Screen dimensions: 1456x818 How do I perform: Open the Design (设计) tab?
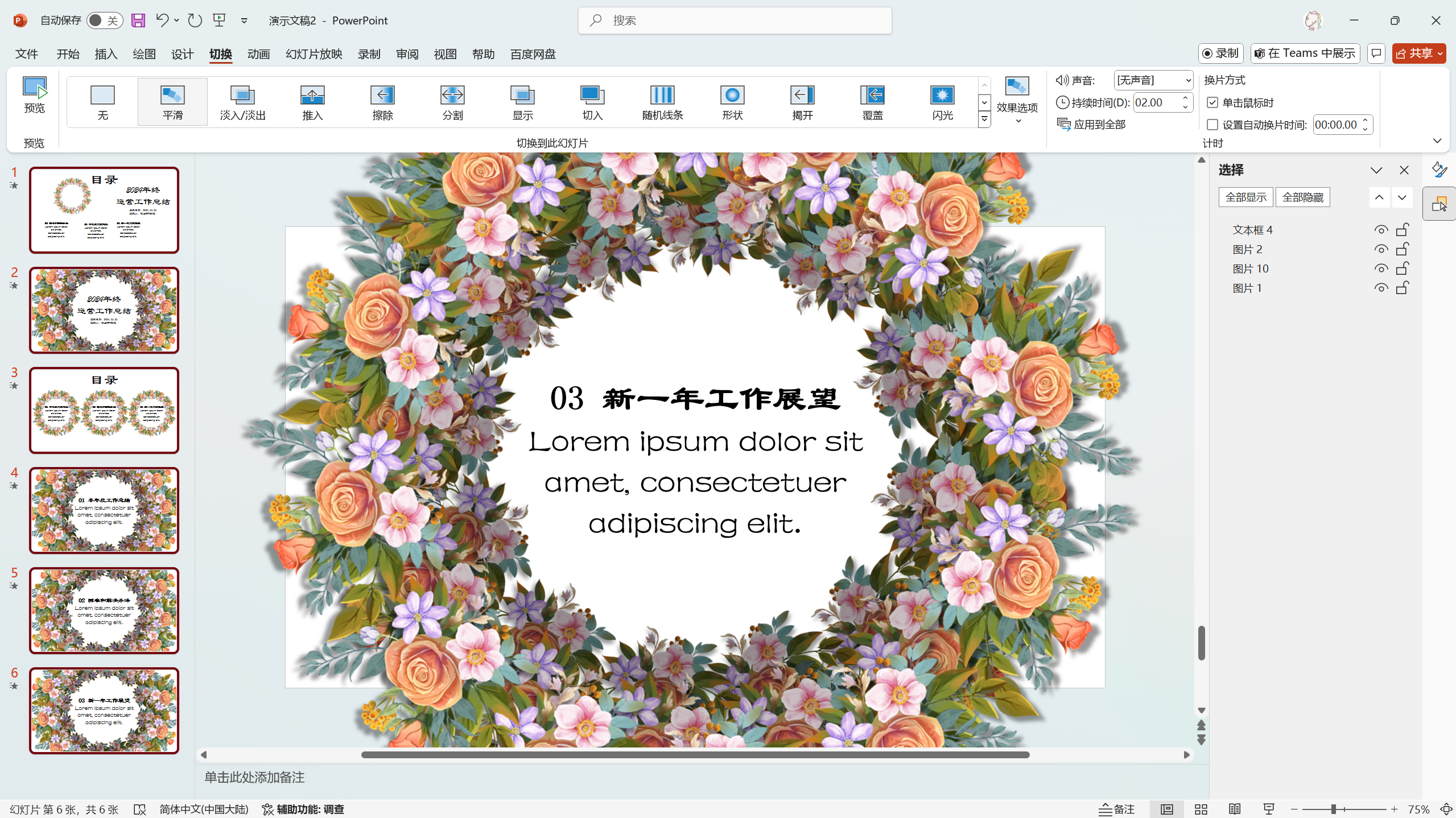click(x=182, y=54)
